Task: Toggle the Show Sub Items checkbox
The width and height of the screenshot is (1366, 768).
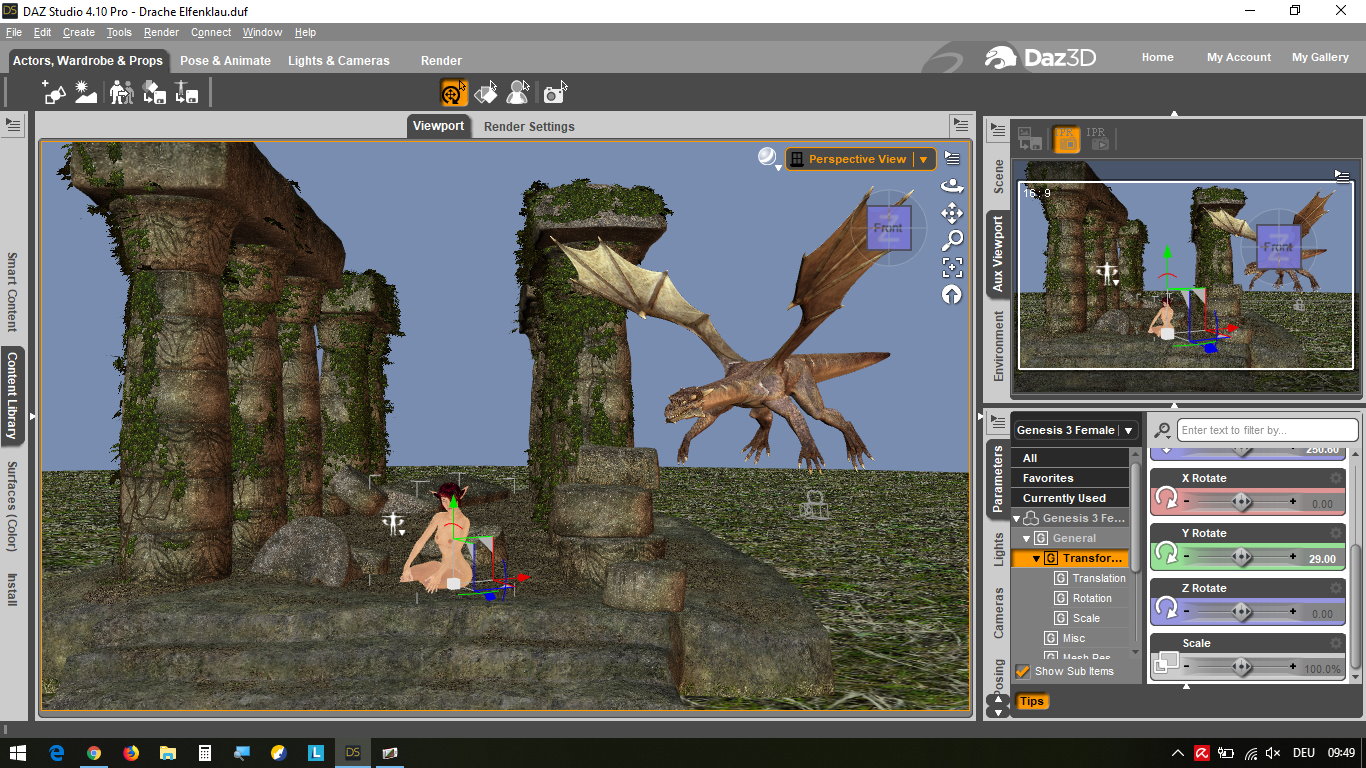Action: click(x=1022, y=671)
